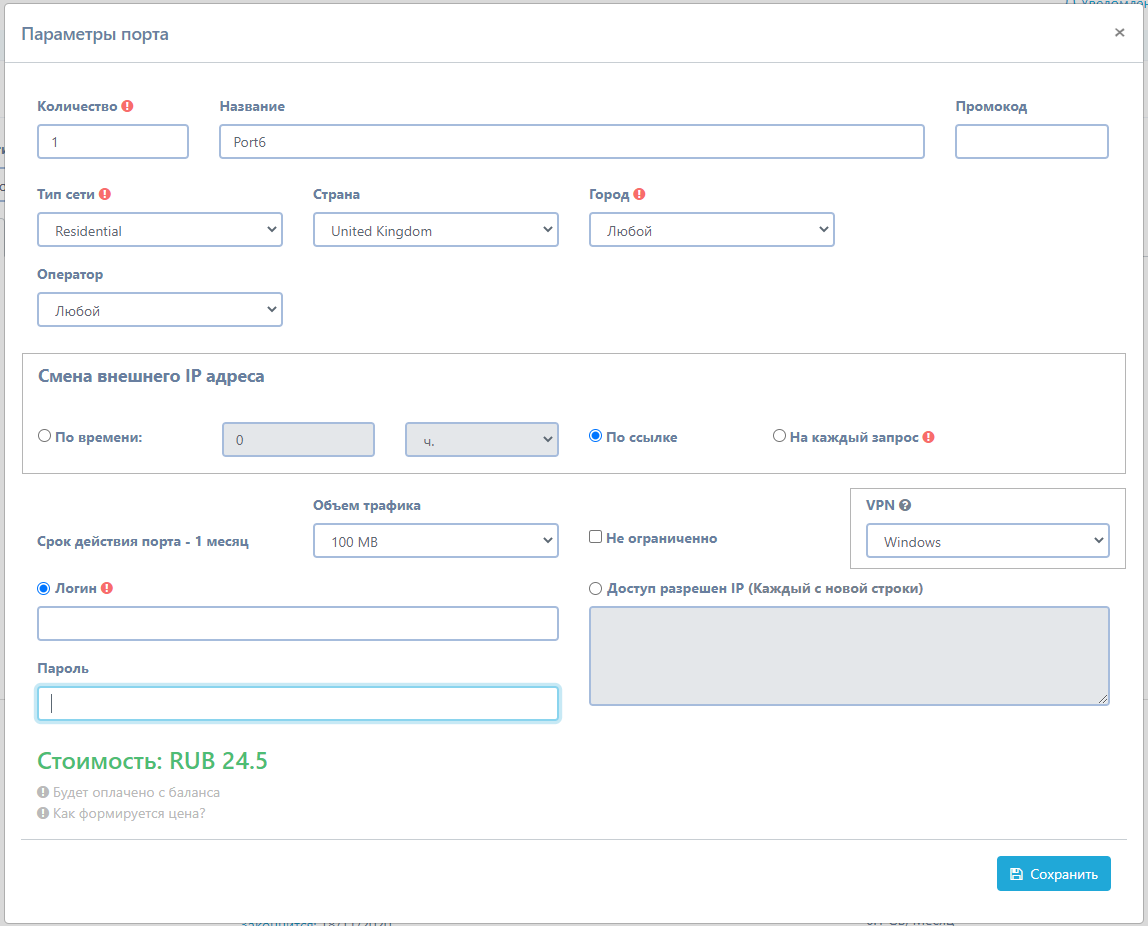Close the Параметры порта dialog
Viewport: 1148px width, 926px height.
[1119, 33]
